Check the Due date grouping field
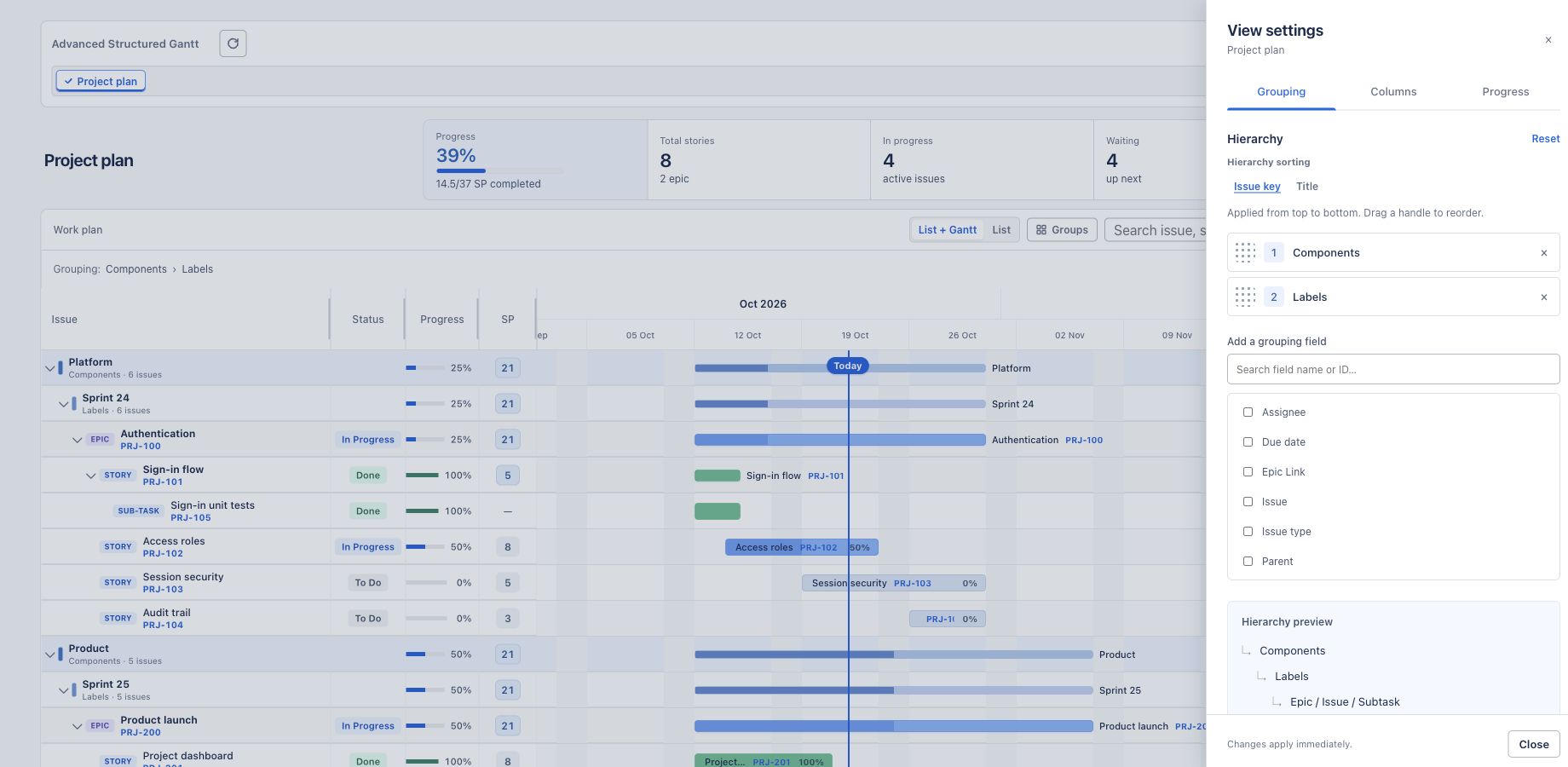The image size is (1568, 767). [1248, 442]
